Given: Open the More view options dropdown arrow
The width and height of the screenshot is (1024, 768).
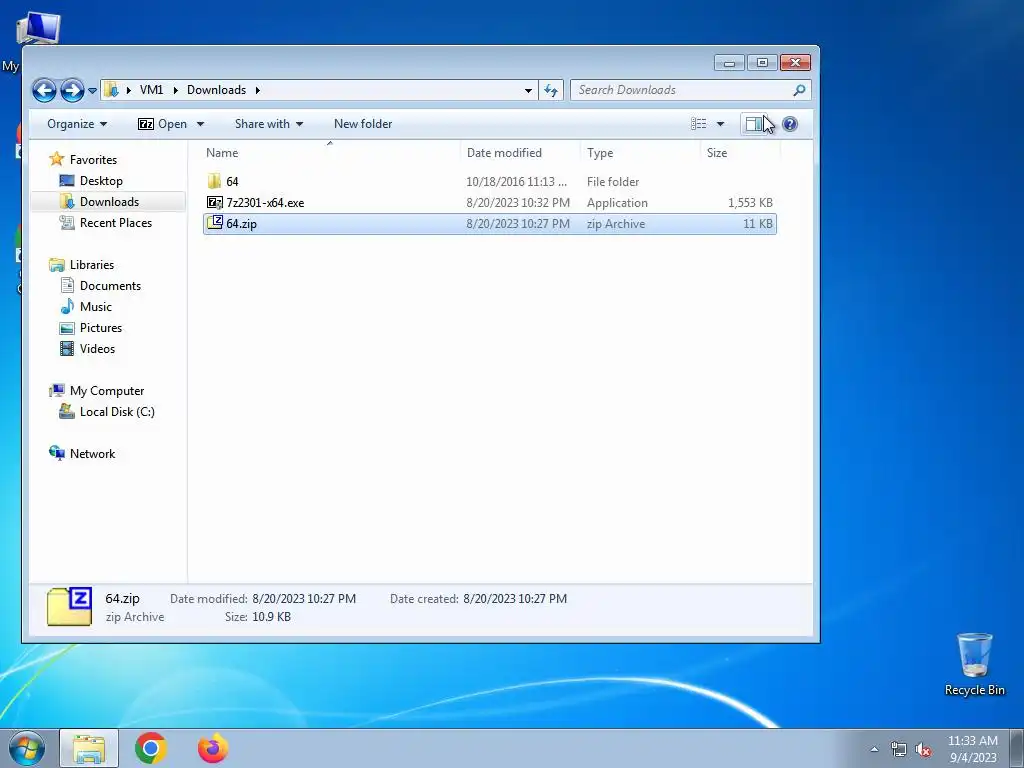Looking at the screenshot, I should 720,124.
